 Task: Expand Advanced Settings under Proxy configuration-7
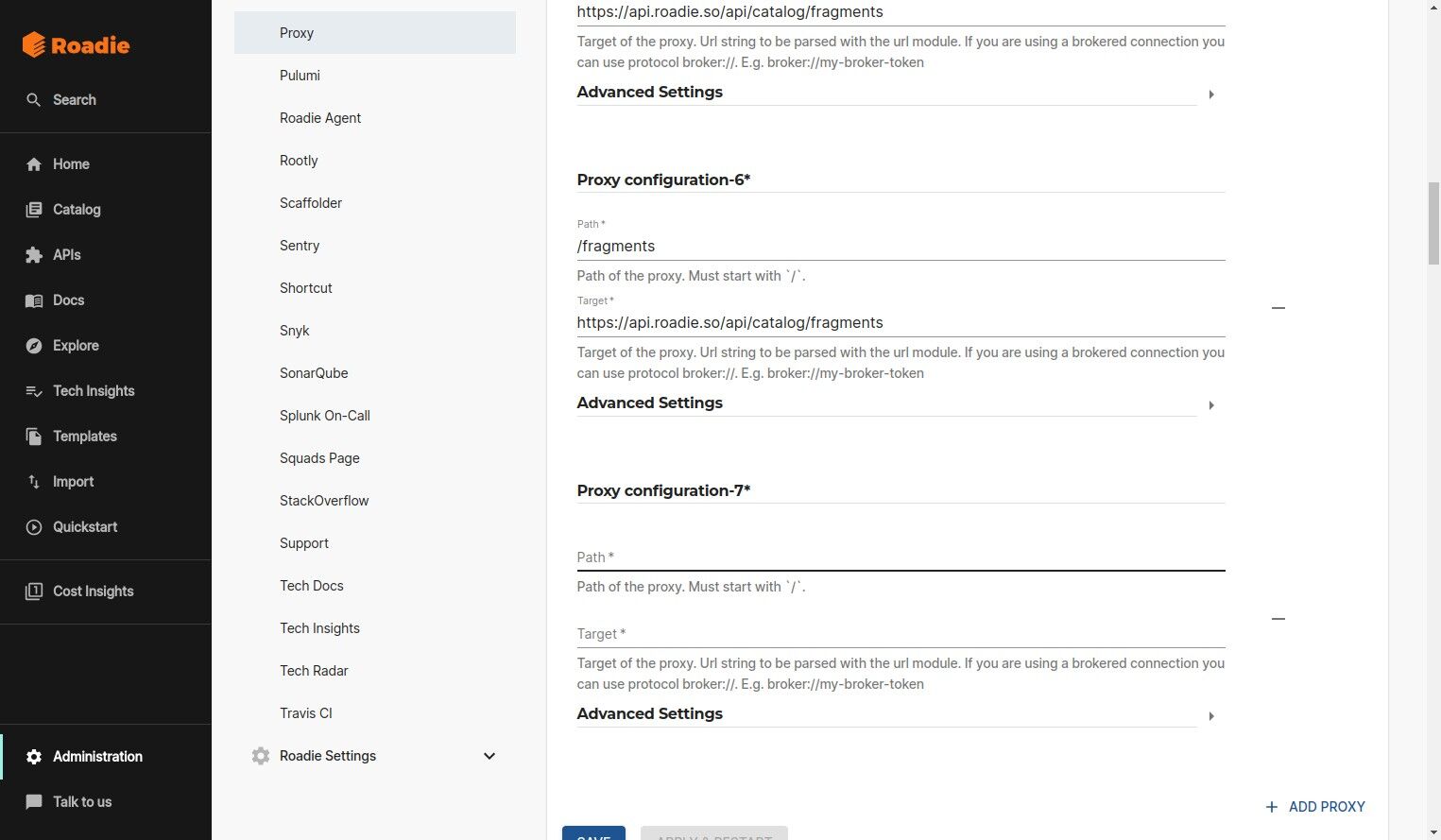(1210, 716)
